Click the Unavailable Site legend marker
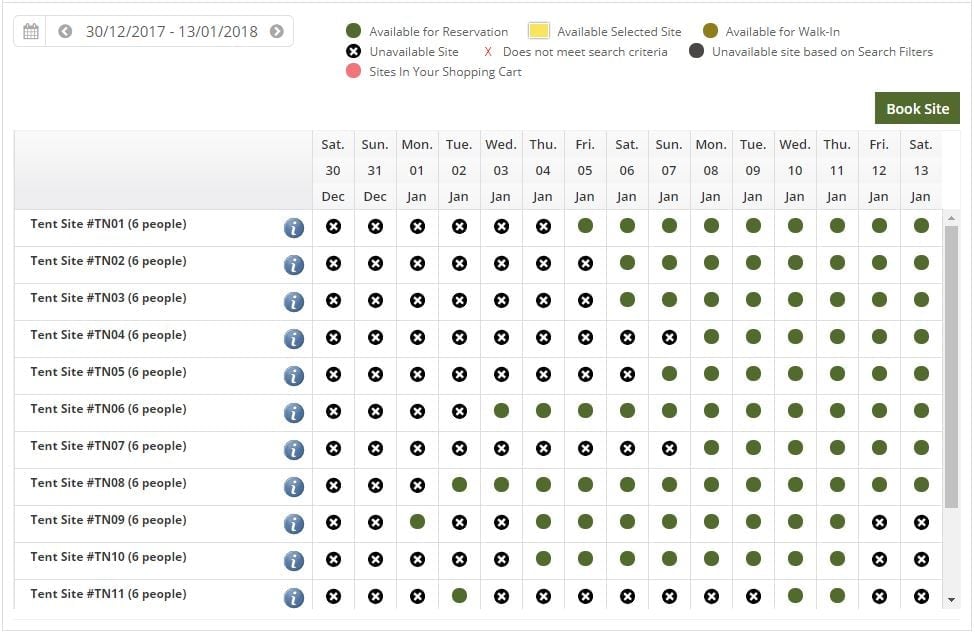Image resolution: width=975 pixels, height=636 pixels. 353,51
